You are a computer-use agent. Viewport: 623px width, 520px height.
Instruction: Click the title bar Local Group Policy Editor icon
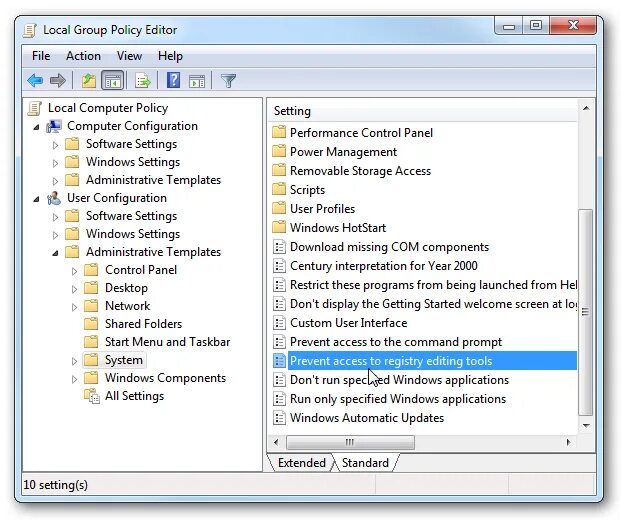(x=30, y=30)
